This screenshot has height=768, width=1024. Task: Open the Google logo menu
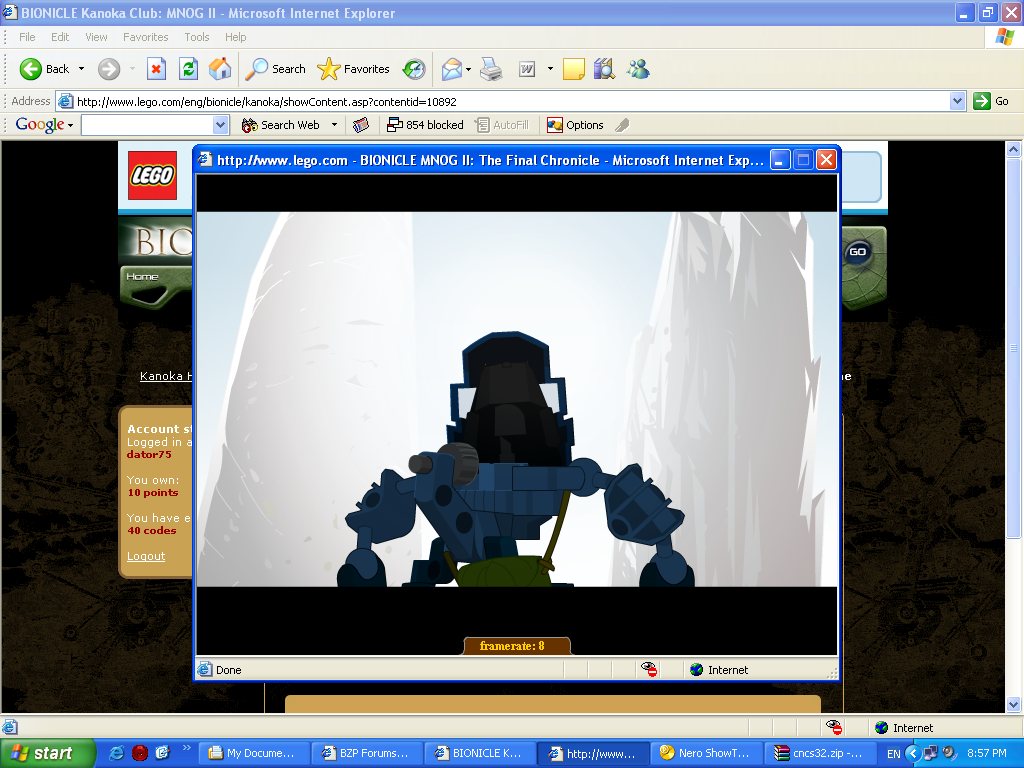click(44, 125)
